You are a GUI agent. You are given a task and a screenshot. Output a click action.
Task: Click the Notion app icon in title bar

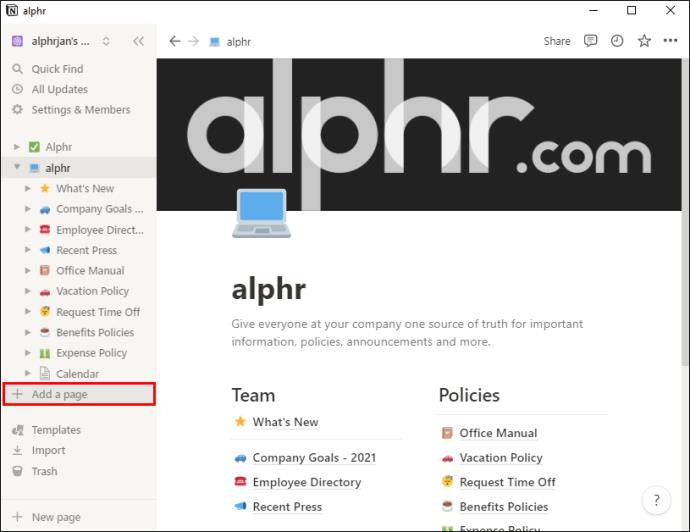tap(11, 11)
